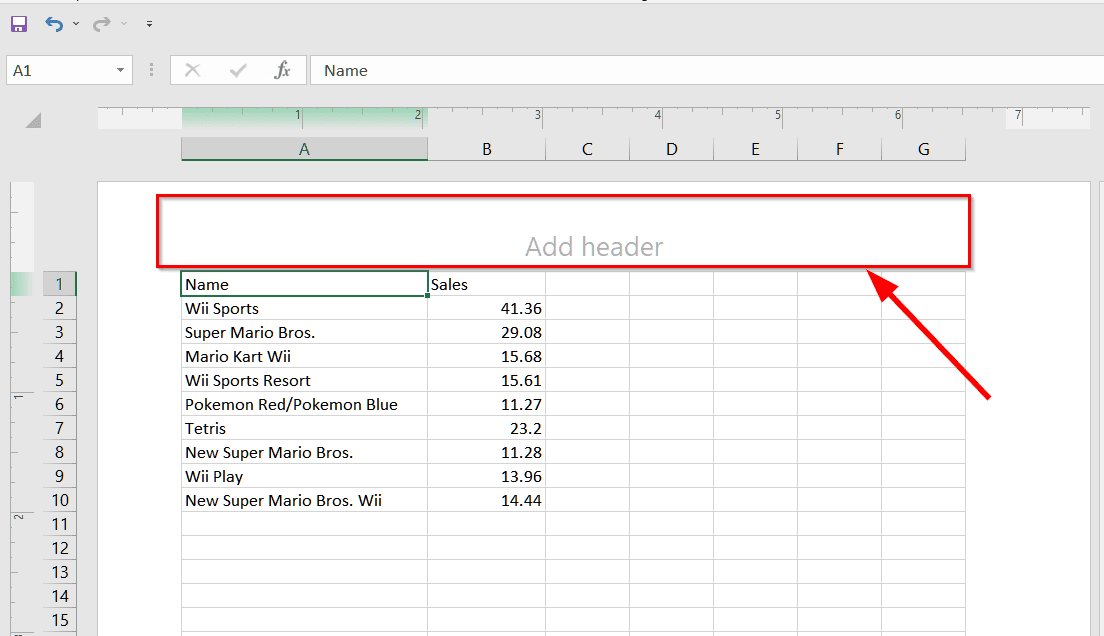The image size is (1104, 636).
Task: Select column B header
Action: click(487, 149)
